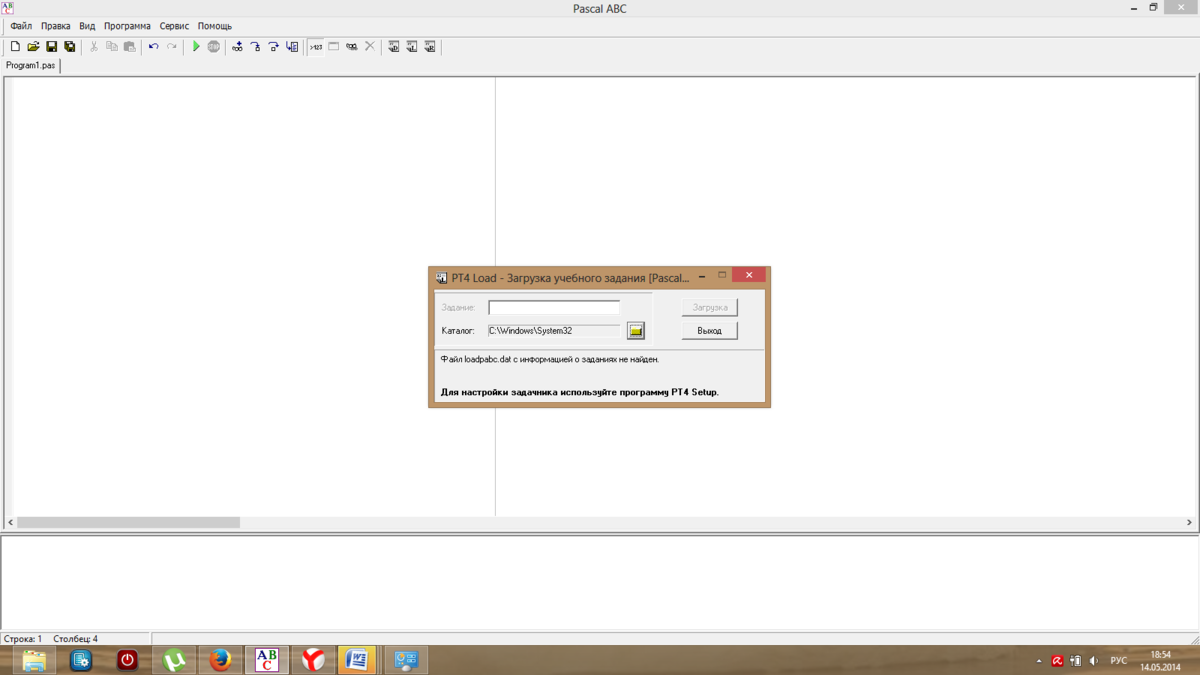1200x675 pixels.
Task: Open the Помощь menu
Action: tap(214, 26)
